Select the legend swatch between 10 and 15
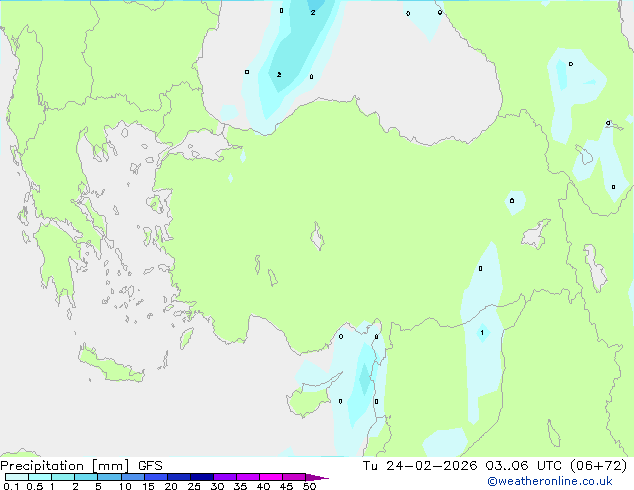The width and height of the screenshot is (634, 490). click(133, 477)
